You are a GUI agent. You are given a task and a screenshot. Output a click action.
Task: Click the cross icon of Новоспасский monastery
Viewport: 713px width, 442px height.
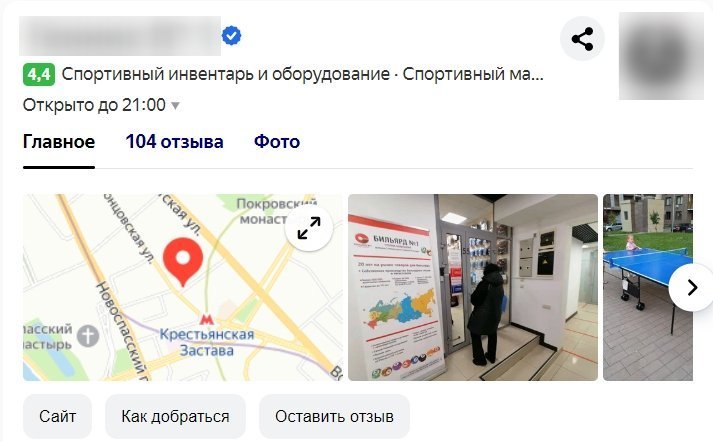pyautogui.click(x=88, y=336)
